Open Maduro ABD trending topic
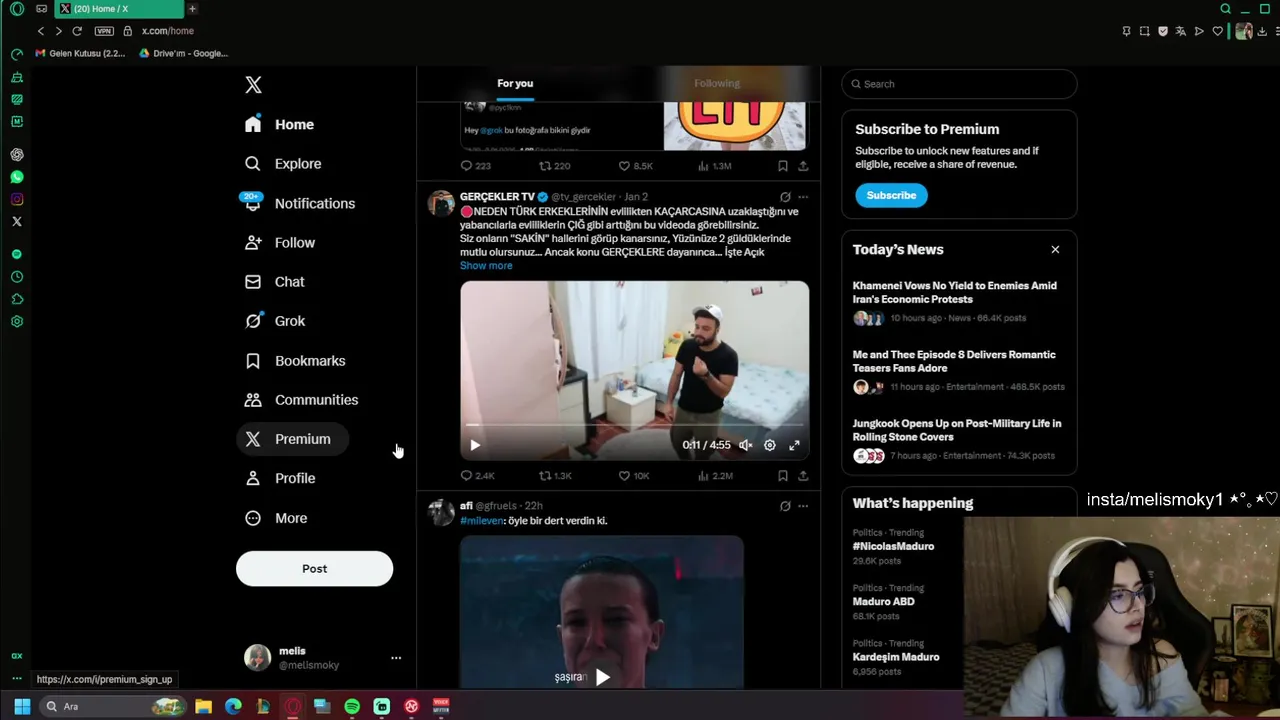The image size is (1280, 720). click(x=883, y=602)
